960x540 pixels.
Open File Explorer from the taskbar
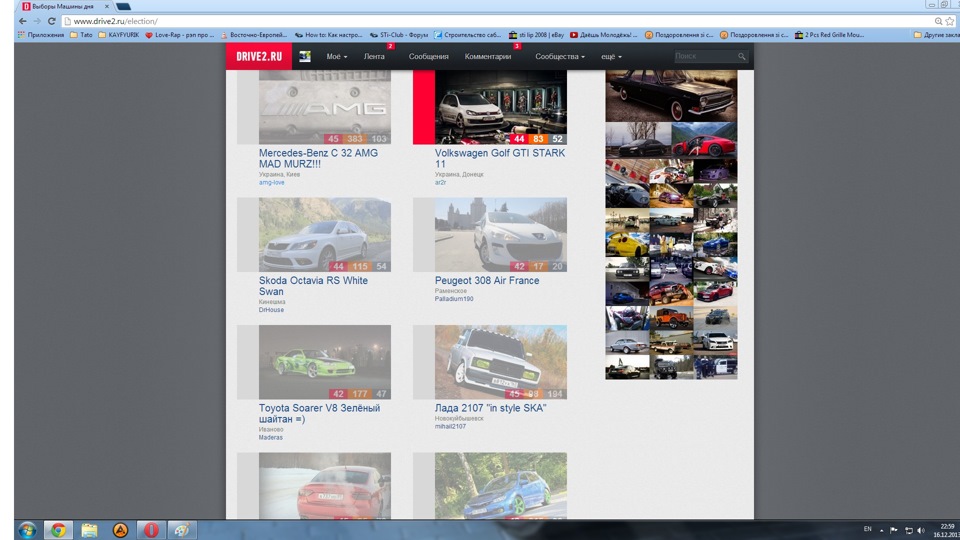click(89, 530)
